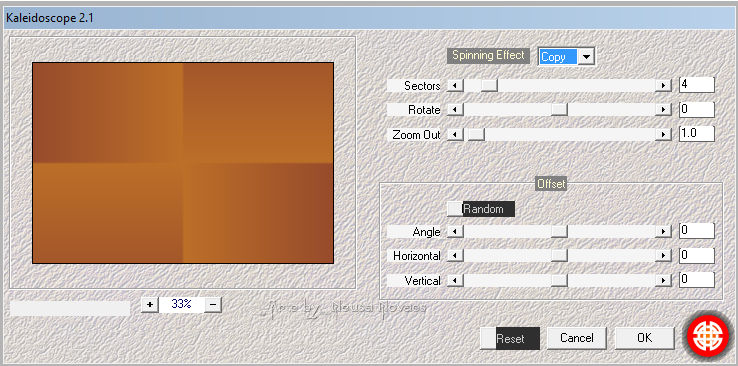Image resolution: width=738 pixels, height=366 pixels.
Task: Confirm with the OK button
Action: coord(644,338)
